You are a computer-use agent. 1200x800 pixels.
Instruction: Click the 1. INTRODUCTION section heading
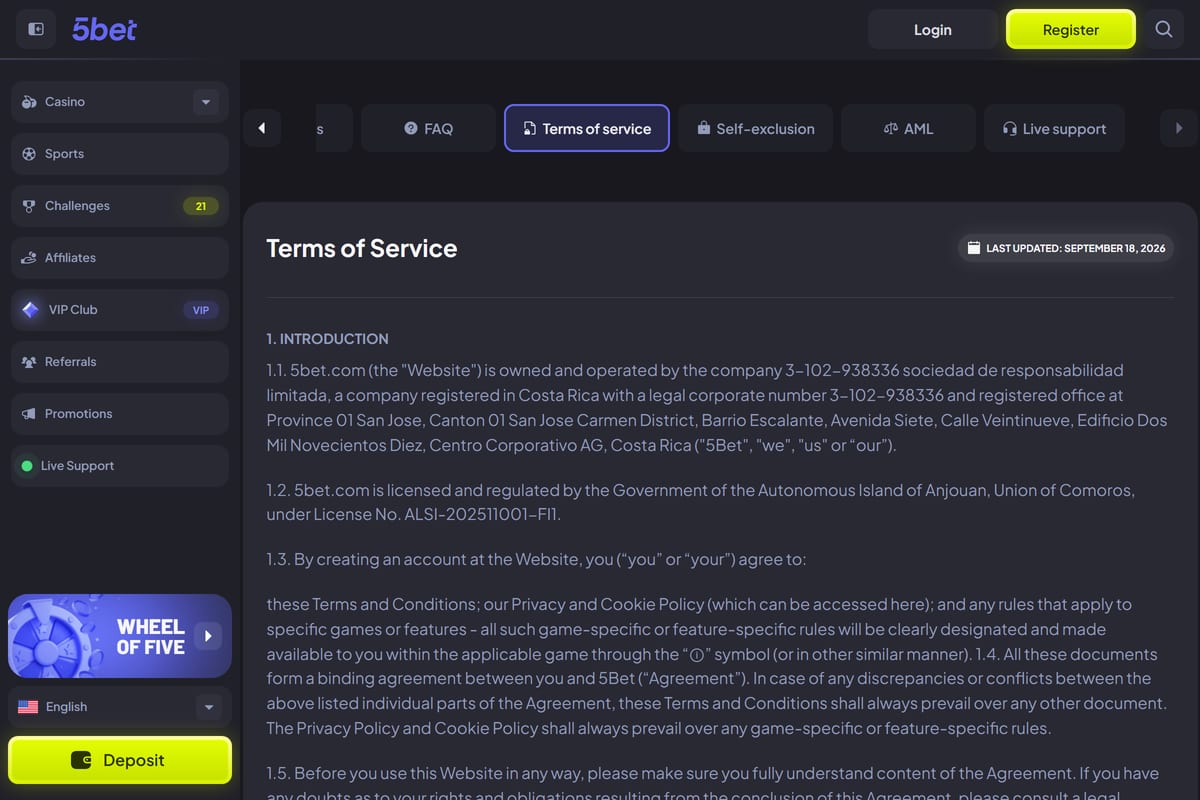(x=328, y=339)
